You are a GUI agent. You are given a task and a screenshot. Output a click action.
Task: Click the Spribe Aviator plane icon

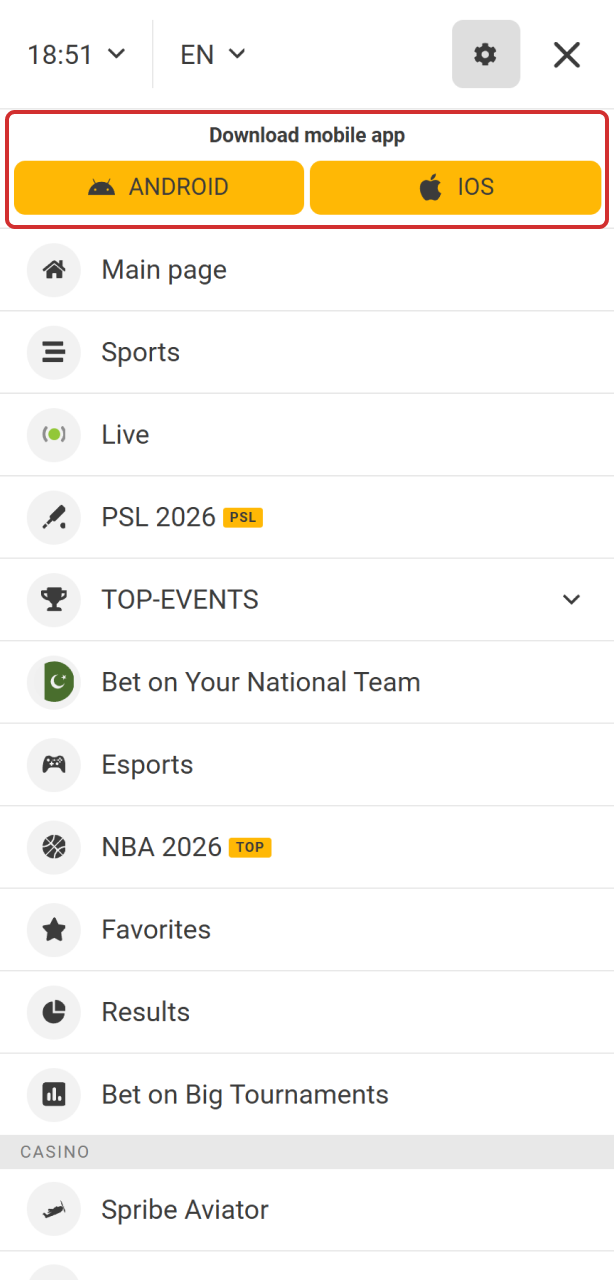click(54, 1210)
